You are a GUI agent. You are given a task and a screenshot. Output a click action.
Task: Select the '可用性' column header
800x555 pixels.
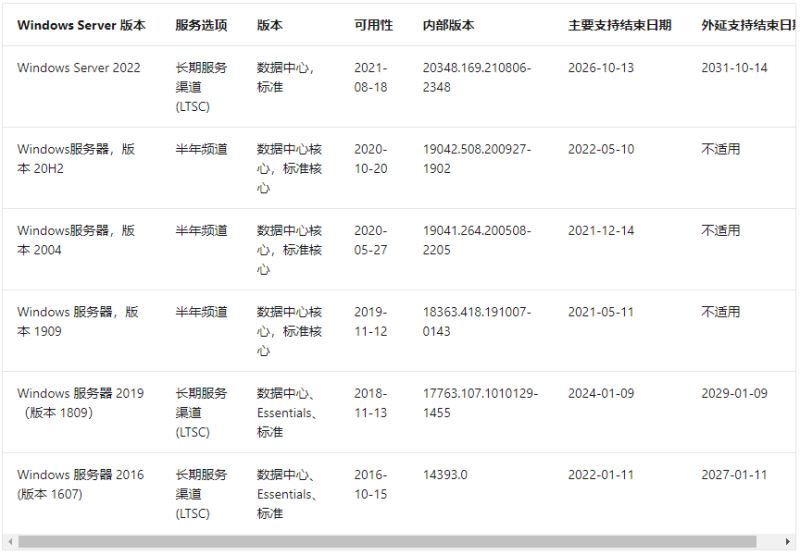pyautogui.click(x=373, y=25)
